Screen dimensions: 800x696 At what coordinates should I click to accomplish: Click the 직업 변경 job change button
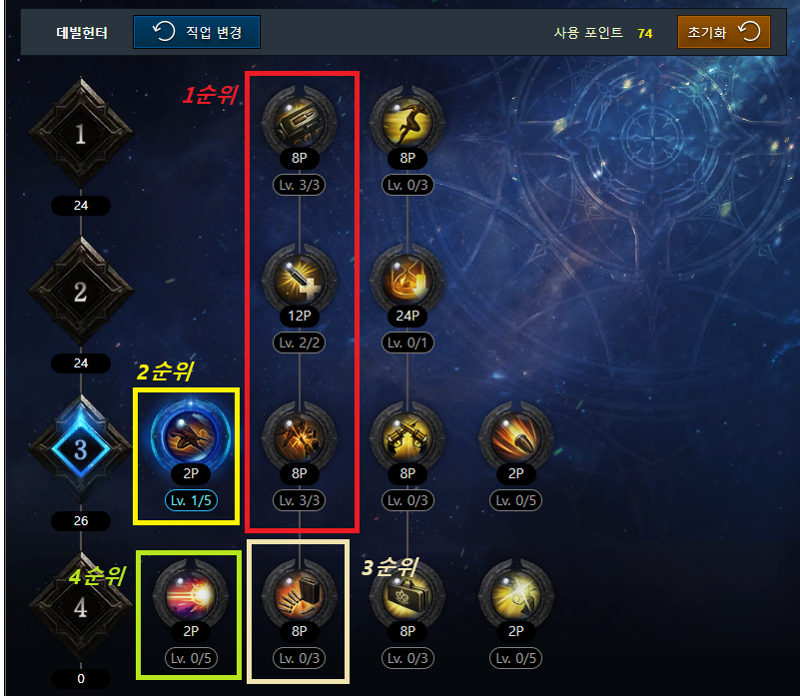tap(197, 32)
